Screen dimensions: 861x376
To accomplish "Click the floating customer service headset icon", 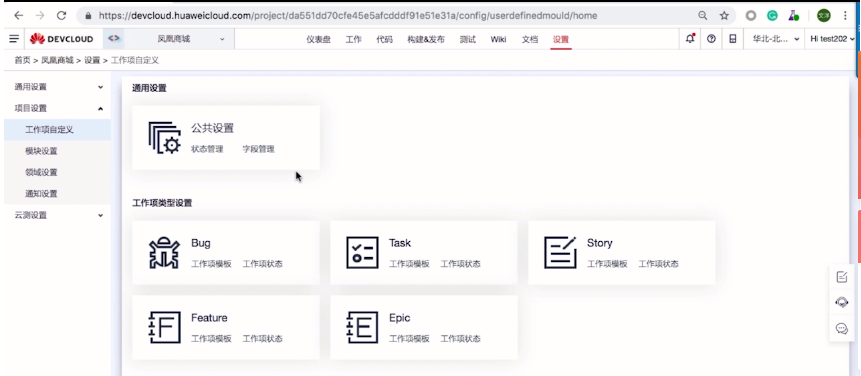I will click(842, 302).
